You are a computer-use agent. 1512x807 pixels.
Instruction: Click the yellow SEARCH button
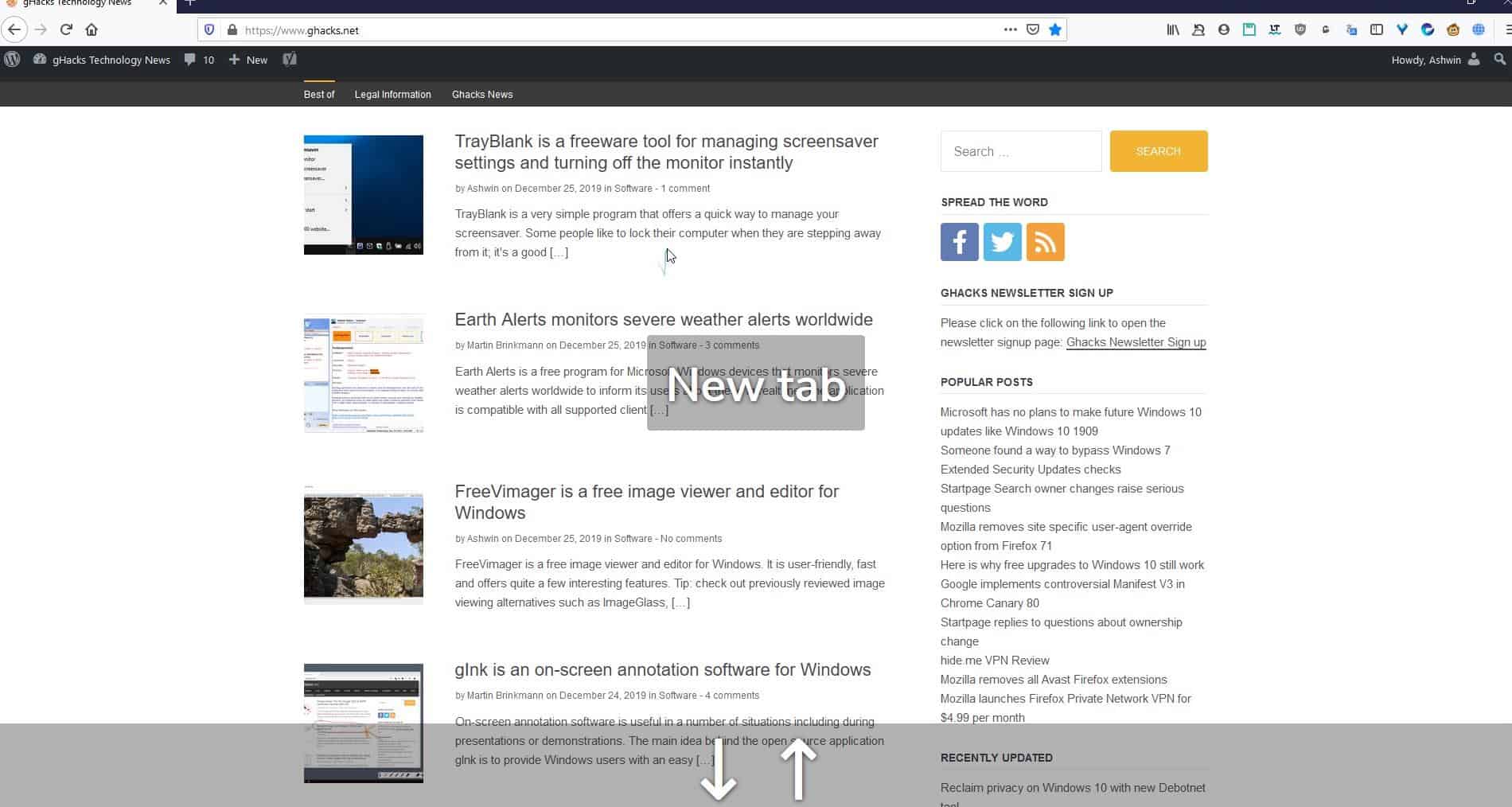[x=1159, y=151]
